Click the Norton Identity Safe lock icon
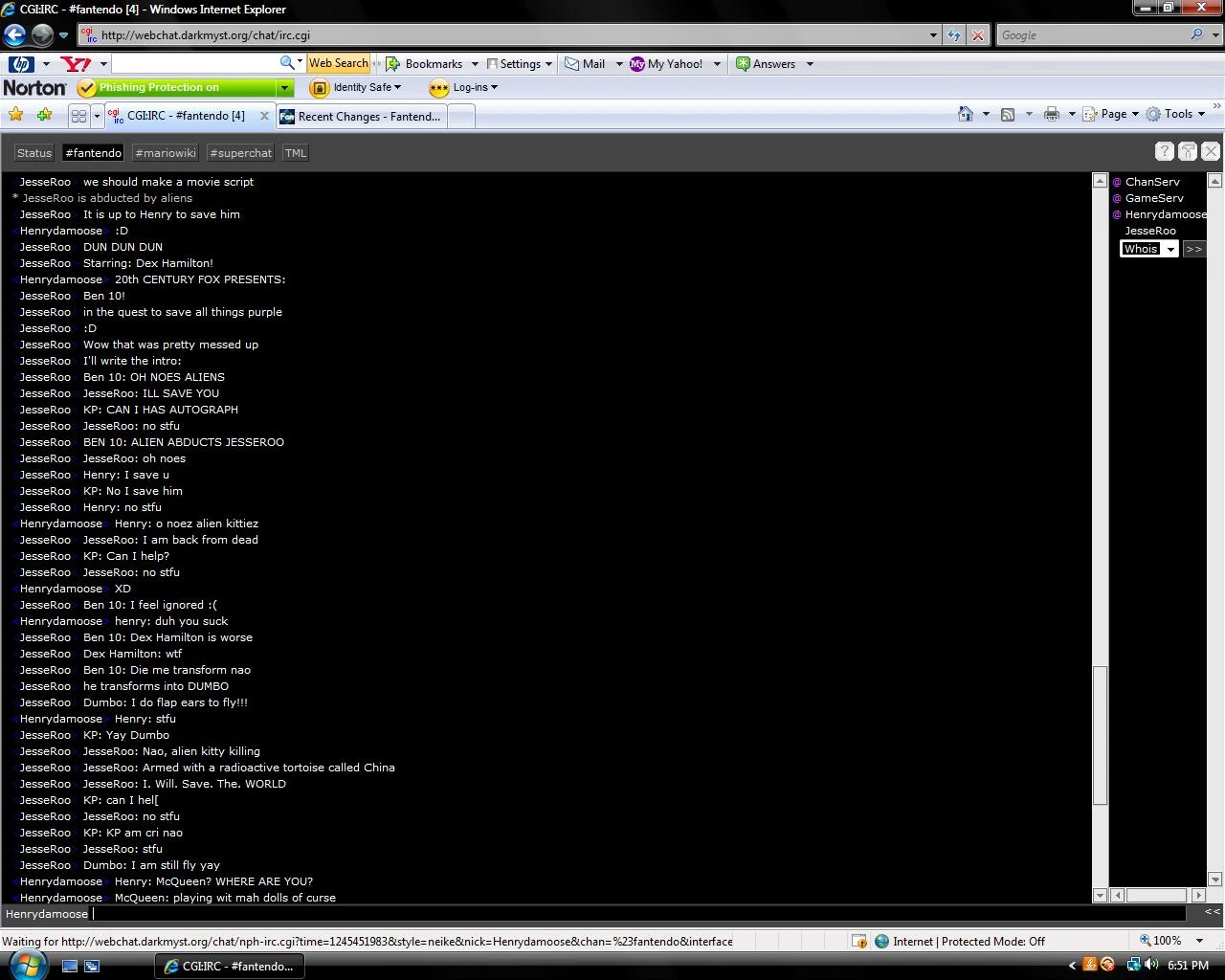Image resolution: width=1225 pixels, height=980 pixels. [320, 88]
